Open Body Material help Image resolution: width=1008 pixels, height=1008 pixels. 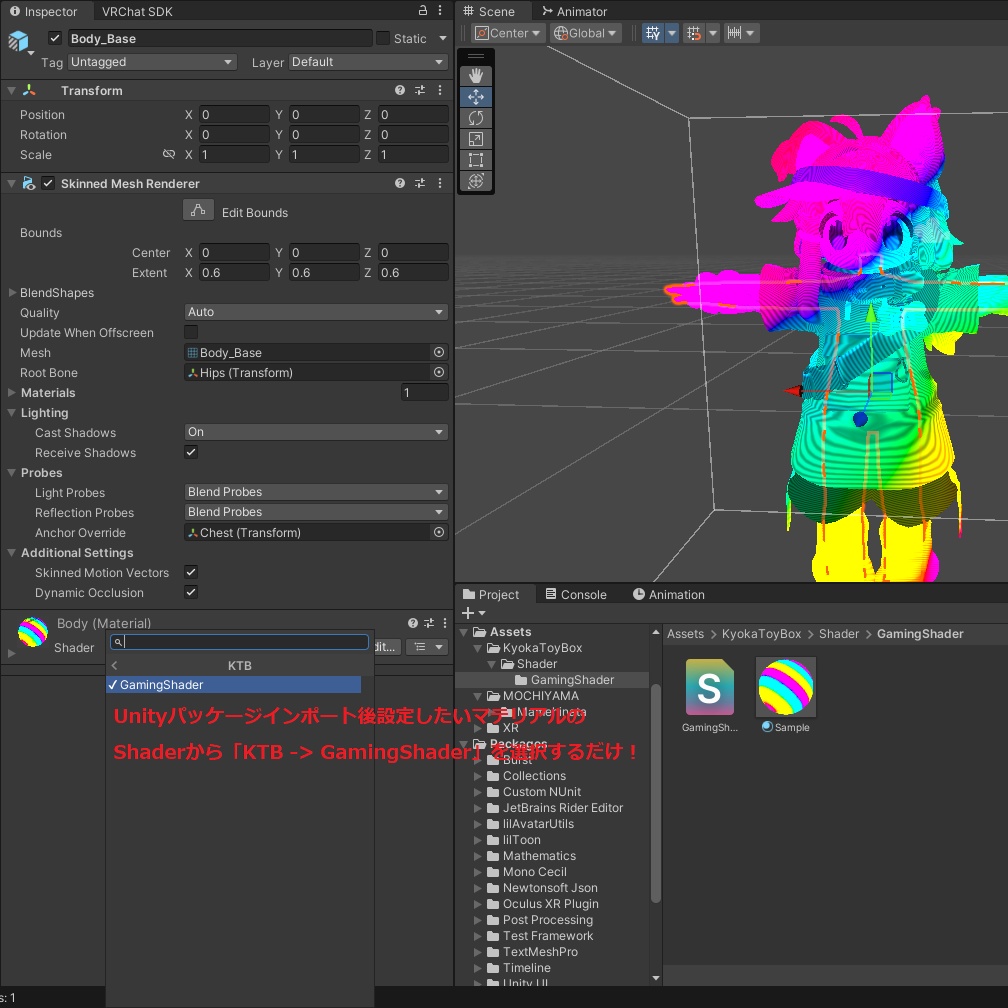pos(413,623)
